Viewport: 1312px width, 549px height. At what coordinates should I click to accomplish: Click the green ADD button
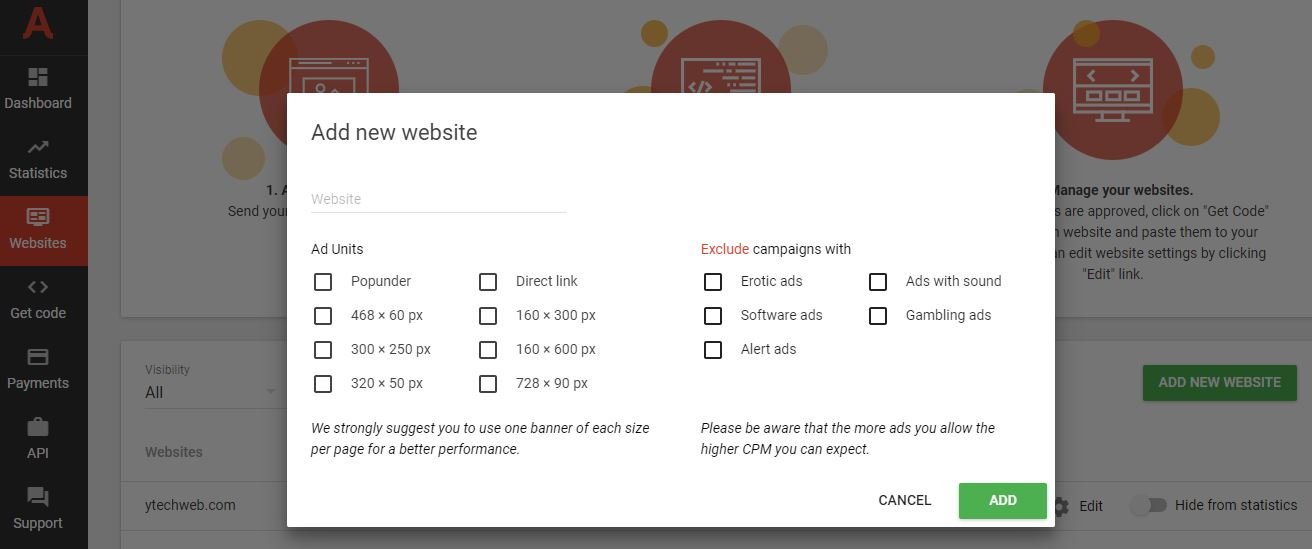point(1002,501)
